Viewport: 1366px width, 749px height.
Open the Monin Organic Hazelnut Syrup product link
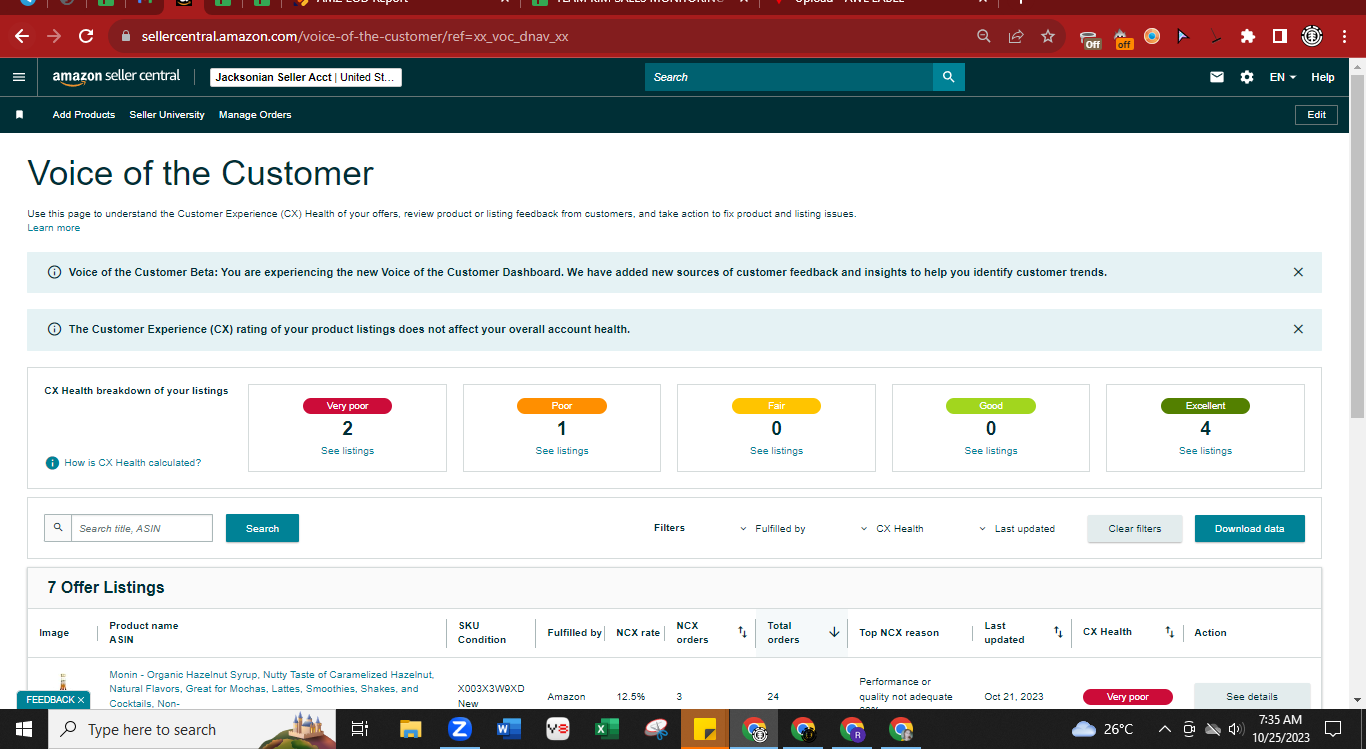pos(271,689)
